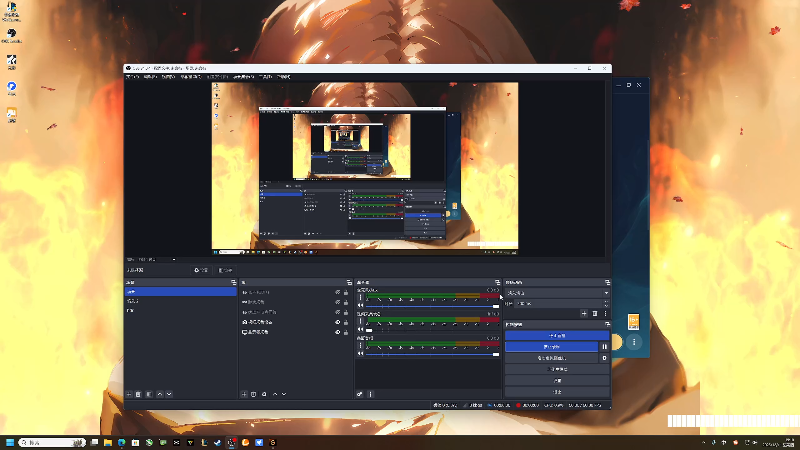The height and width of the screenshot is (450, 800).
Task: Click the Exit button in Controls
Action: (557, 392)
